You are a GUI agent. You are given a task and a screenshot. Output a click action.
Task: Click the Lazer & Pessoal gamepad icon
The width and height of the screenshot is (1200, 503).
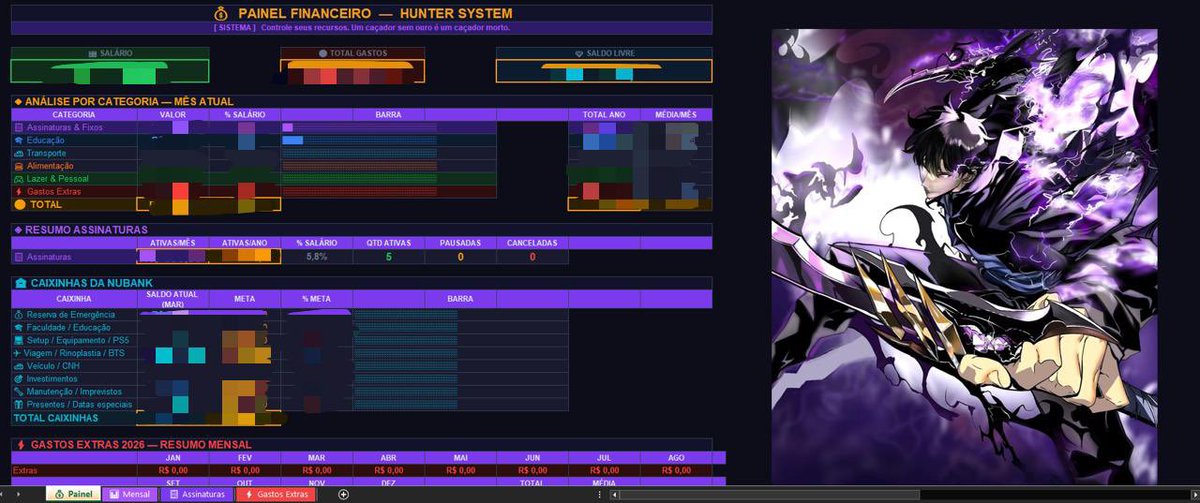pos(18,179)
